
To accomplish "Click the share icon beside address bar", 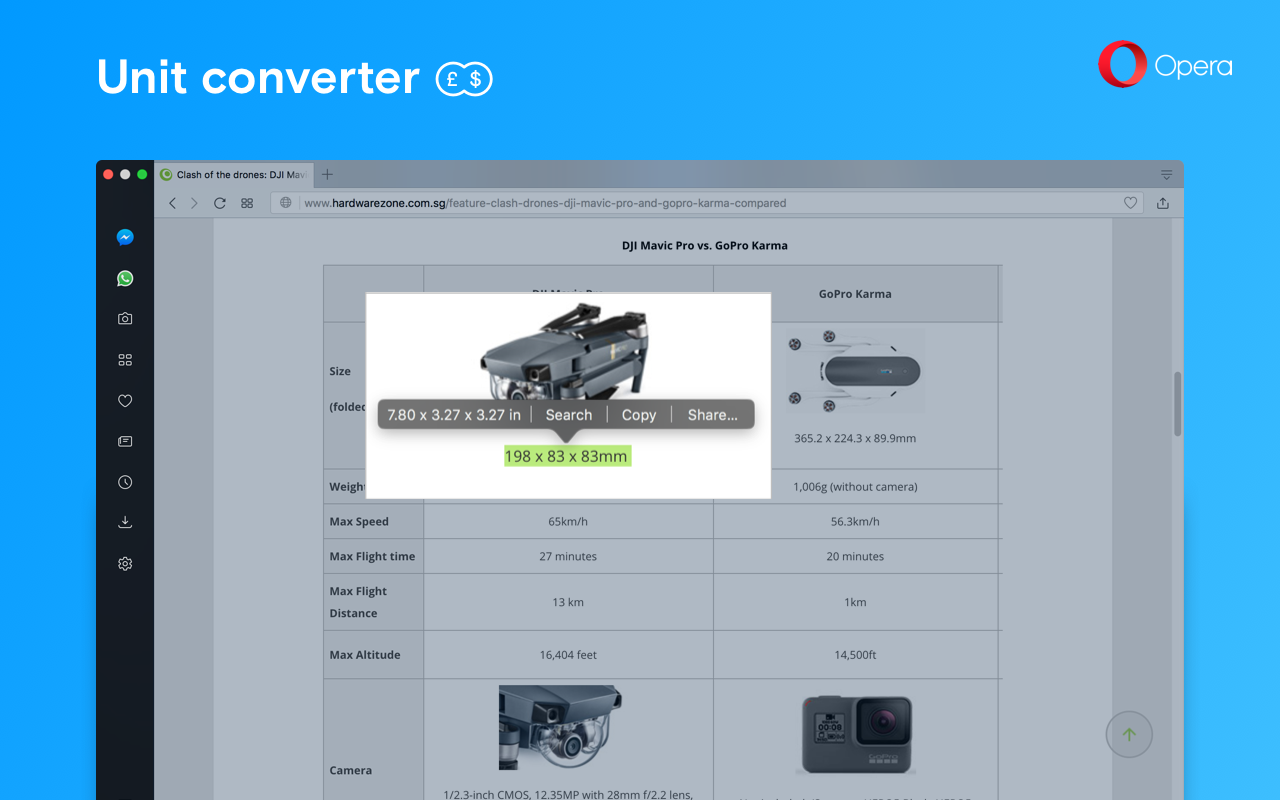I will click(1163, 203).
